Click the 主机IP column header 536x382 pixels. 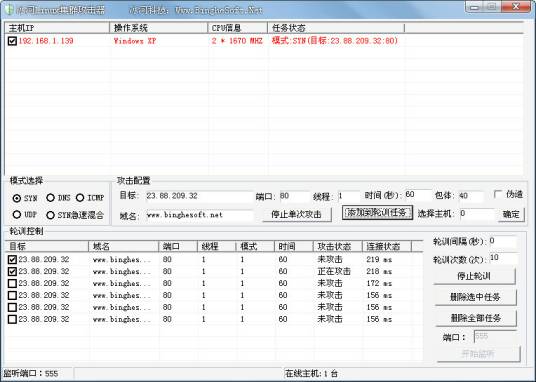tap(57, 28)
